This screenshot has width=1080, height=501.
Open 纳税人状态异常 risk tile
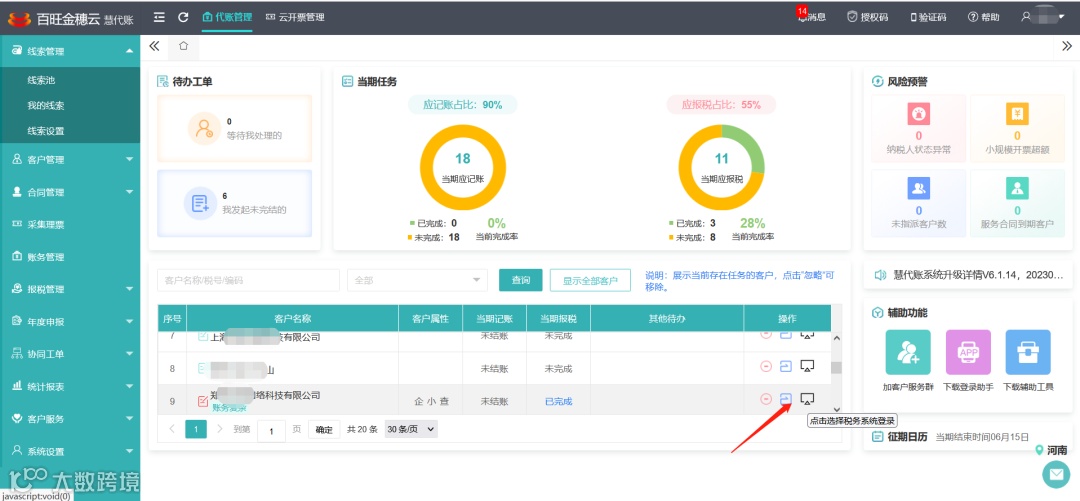(x=918, y=129)
